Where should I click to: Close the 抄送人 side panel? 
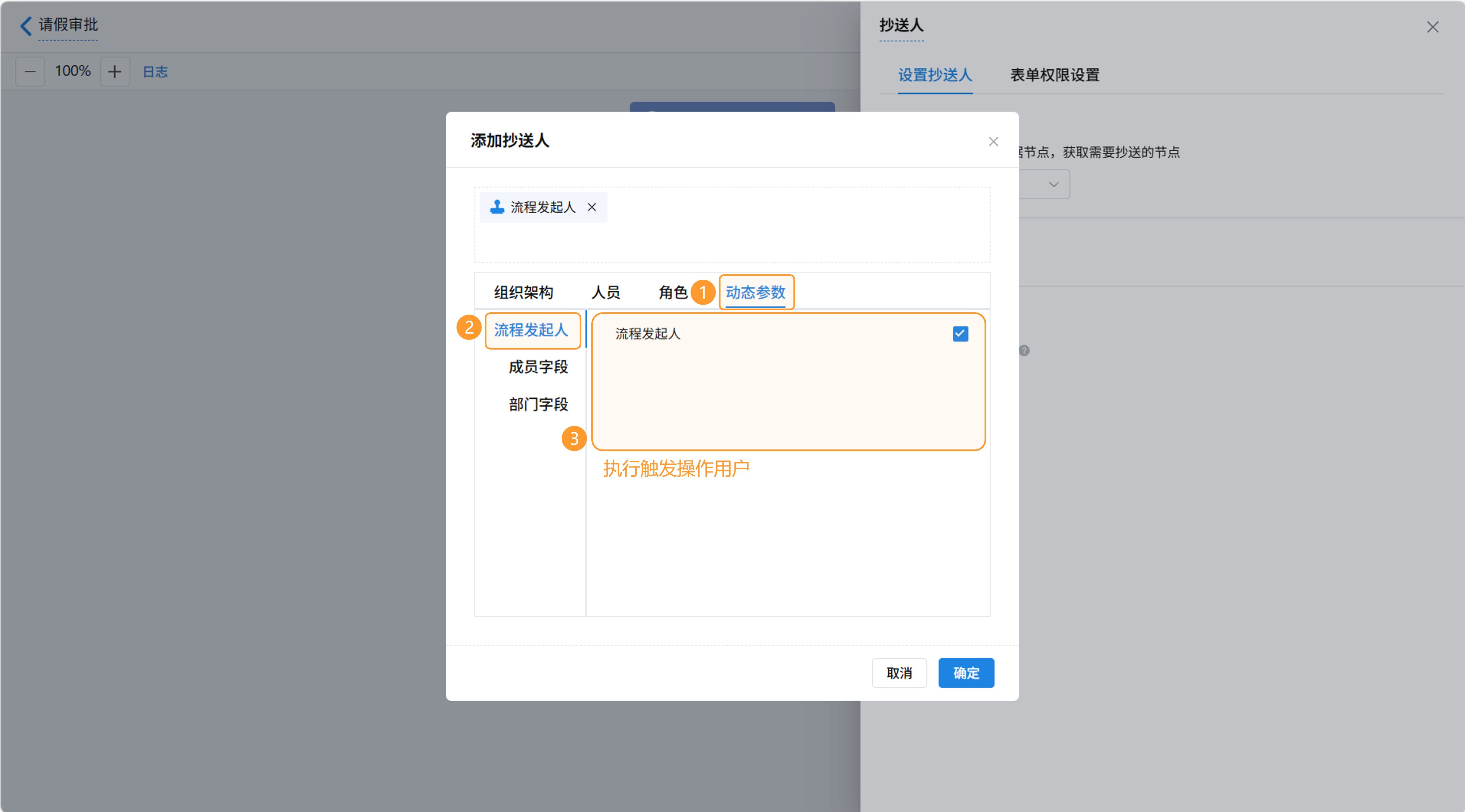pos(1432,27)
